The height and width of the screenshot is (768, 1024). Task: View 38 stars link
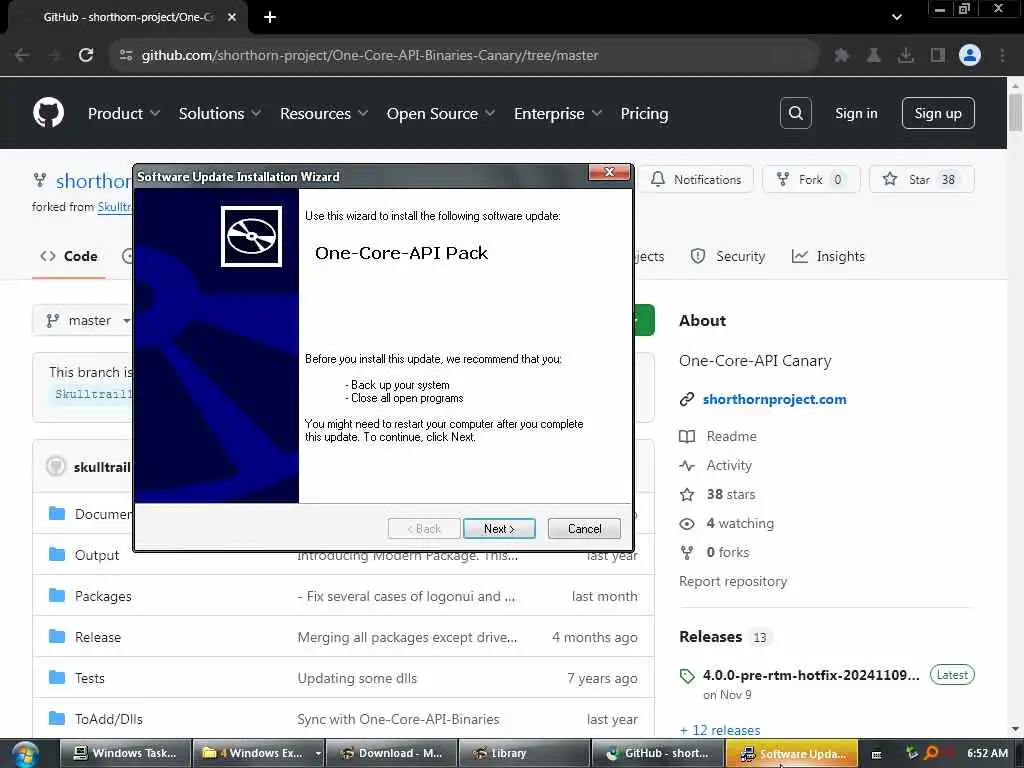coord(730,494)
